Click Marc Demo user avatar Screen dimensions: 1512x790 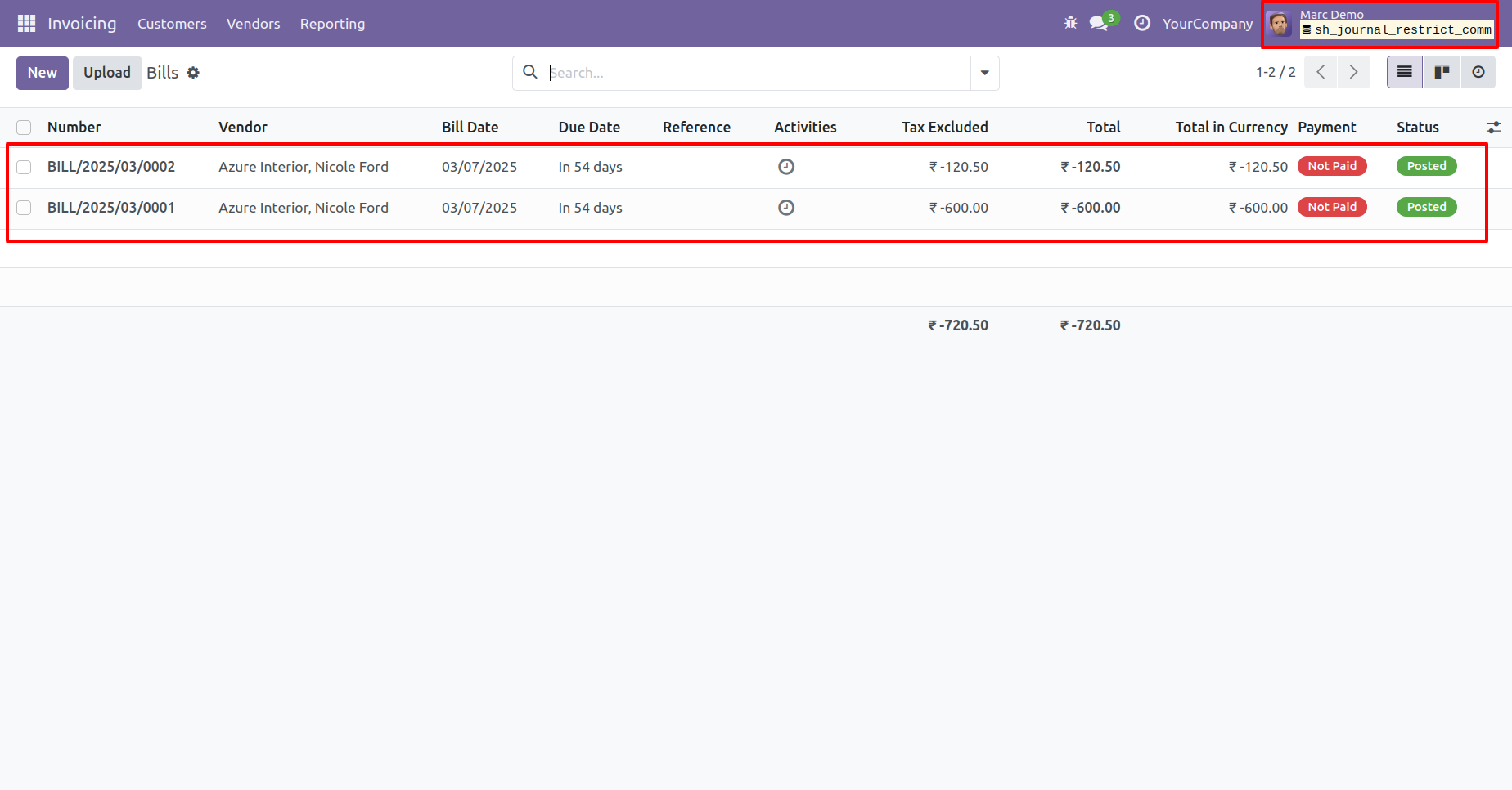(1279, 24)
